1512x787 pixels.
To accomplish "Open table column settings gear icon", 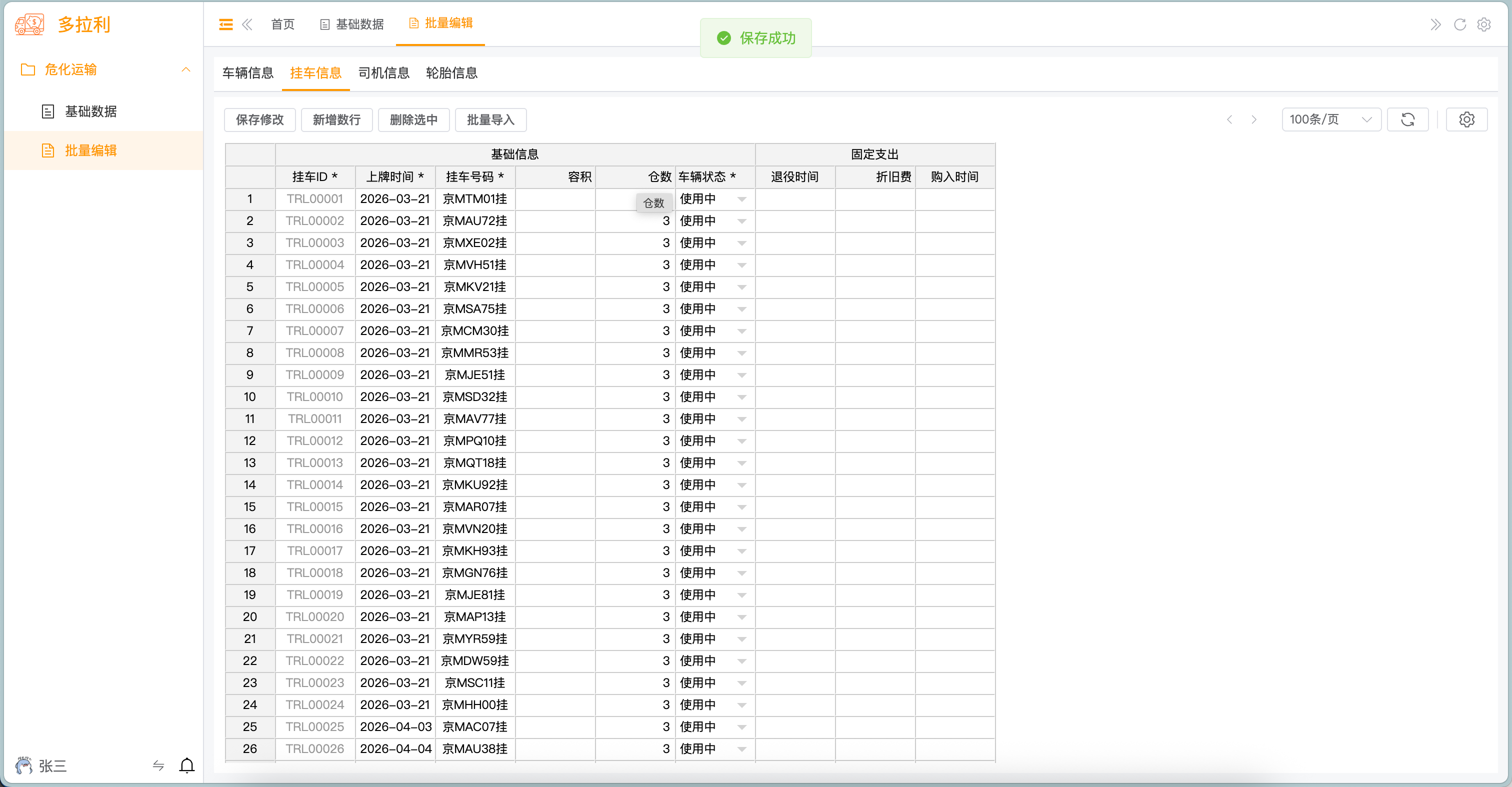I will [1467, 119].
